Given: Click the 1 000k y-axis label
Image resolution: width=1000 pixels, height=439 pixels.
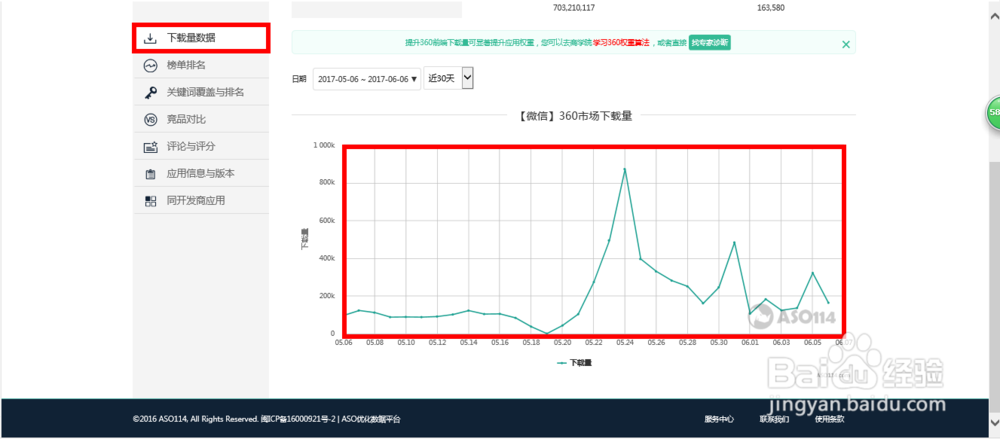Looking at the screenshot, I should point(323,145).
